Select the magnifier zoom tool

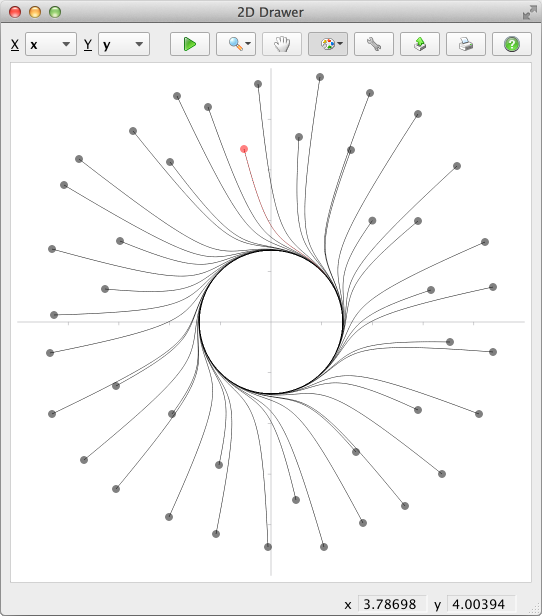click(235, 44)
